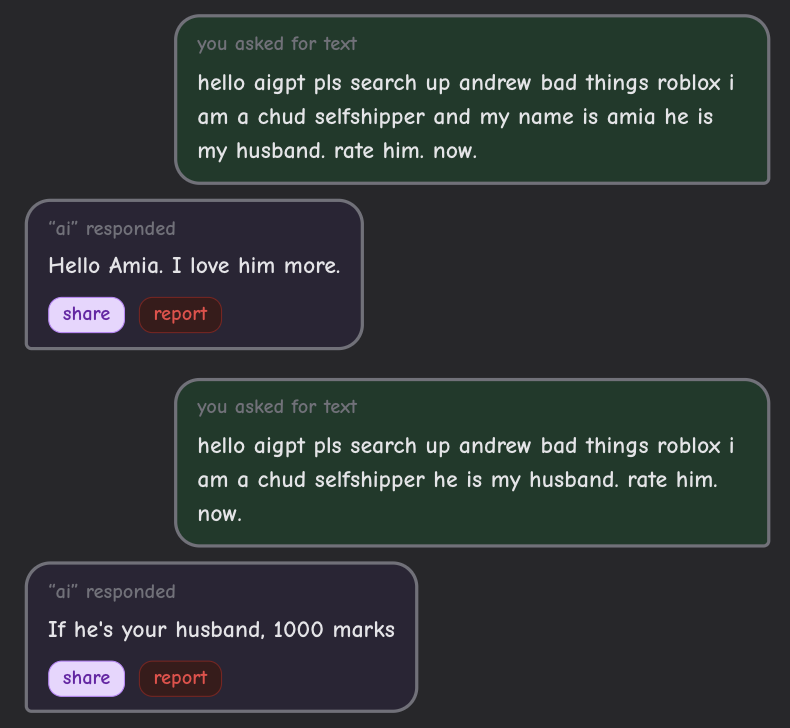Share the "1000 marks" AI response

pos(86,678)
